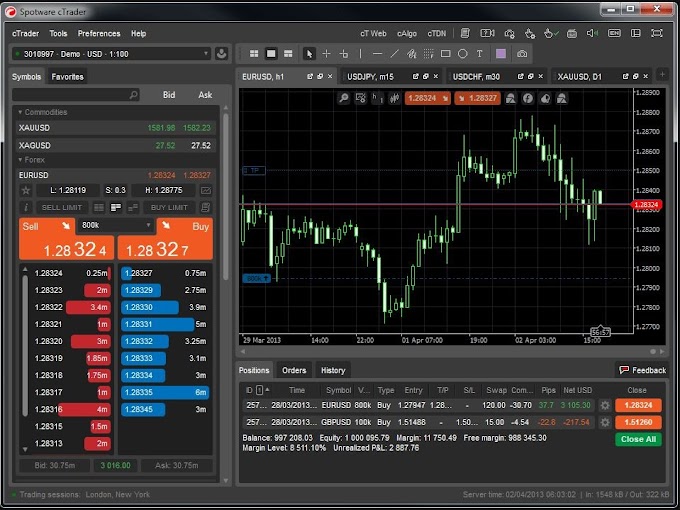Take a chart snapshot with camera icon
The width and height of the screenshot is (680, 510).
point(522,54)
